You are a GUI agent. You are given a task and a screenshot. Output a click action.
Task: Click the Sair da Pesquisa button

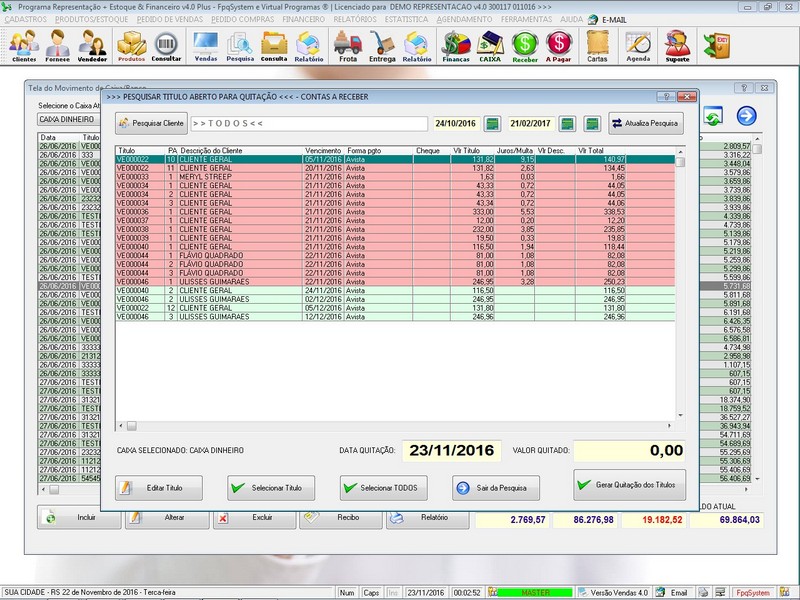[x=496, y=488]
